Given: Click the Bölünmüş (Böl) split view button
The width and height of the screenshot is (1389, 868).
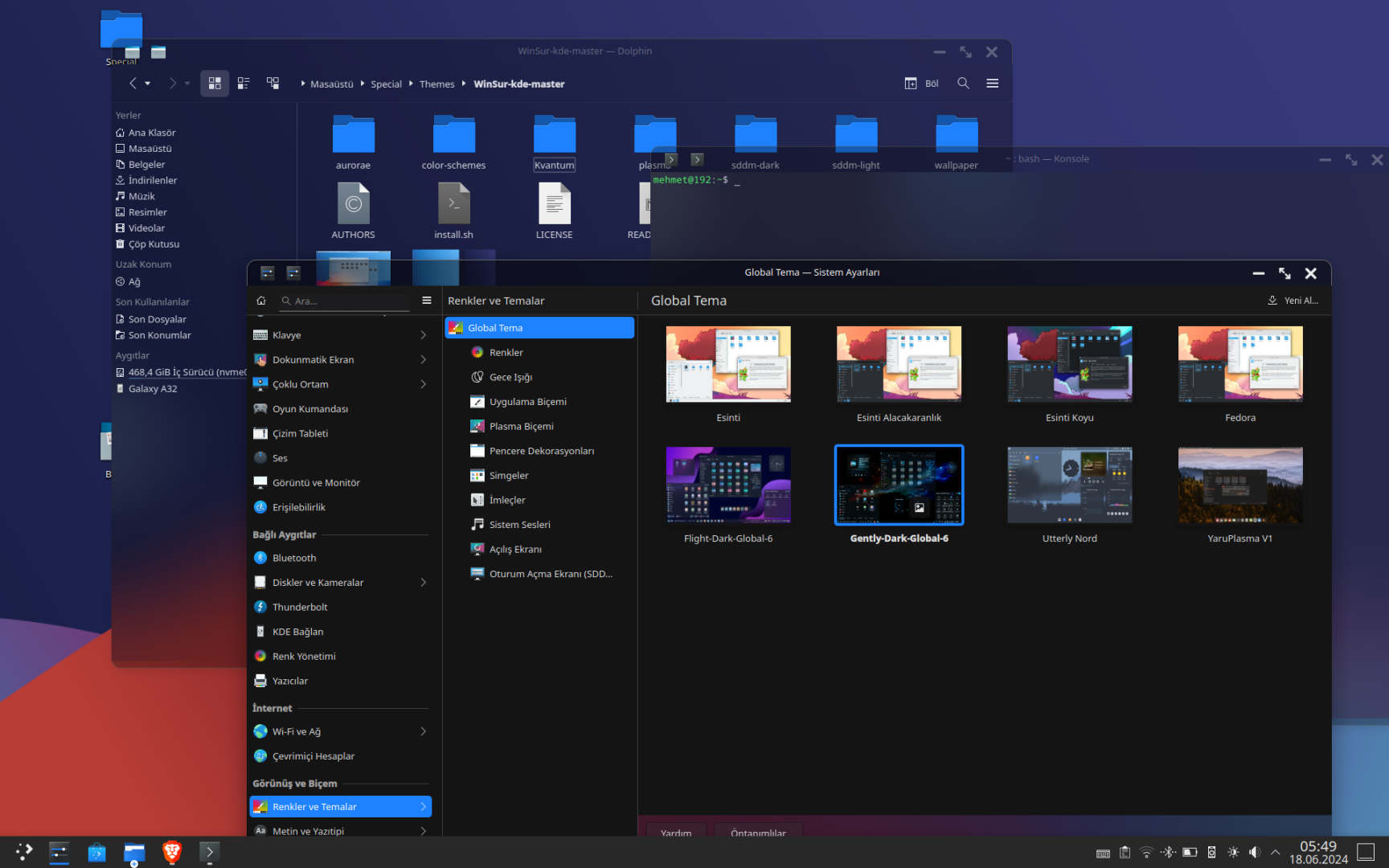Looking at the screenshot, I should coord(922,84).
